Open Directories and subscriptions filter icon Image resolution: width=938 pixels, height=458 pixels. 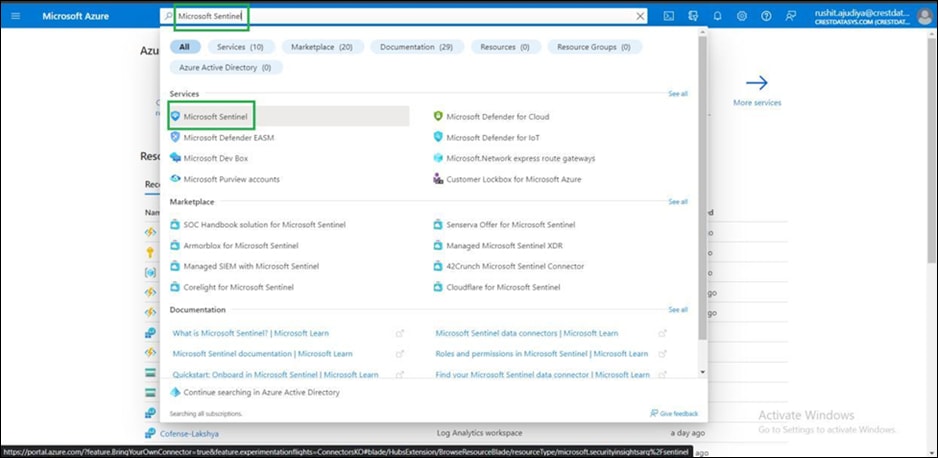tap(693, 16)
